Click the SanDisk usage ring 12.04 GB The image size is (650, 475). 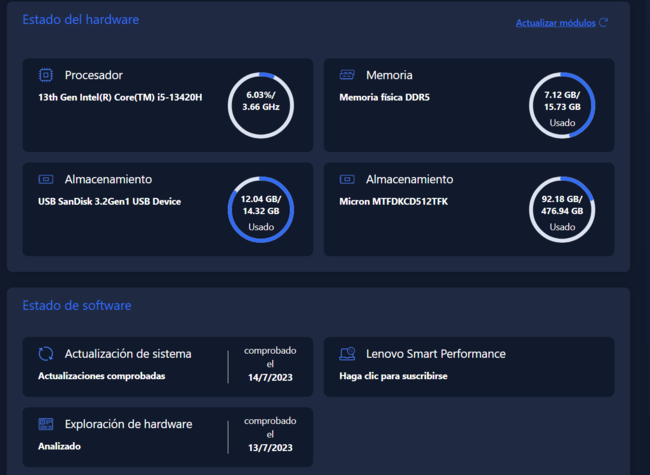point(261,210)
